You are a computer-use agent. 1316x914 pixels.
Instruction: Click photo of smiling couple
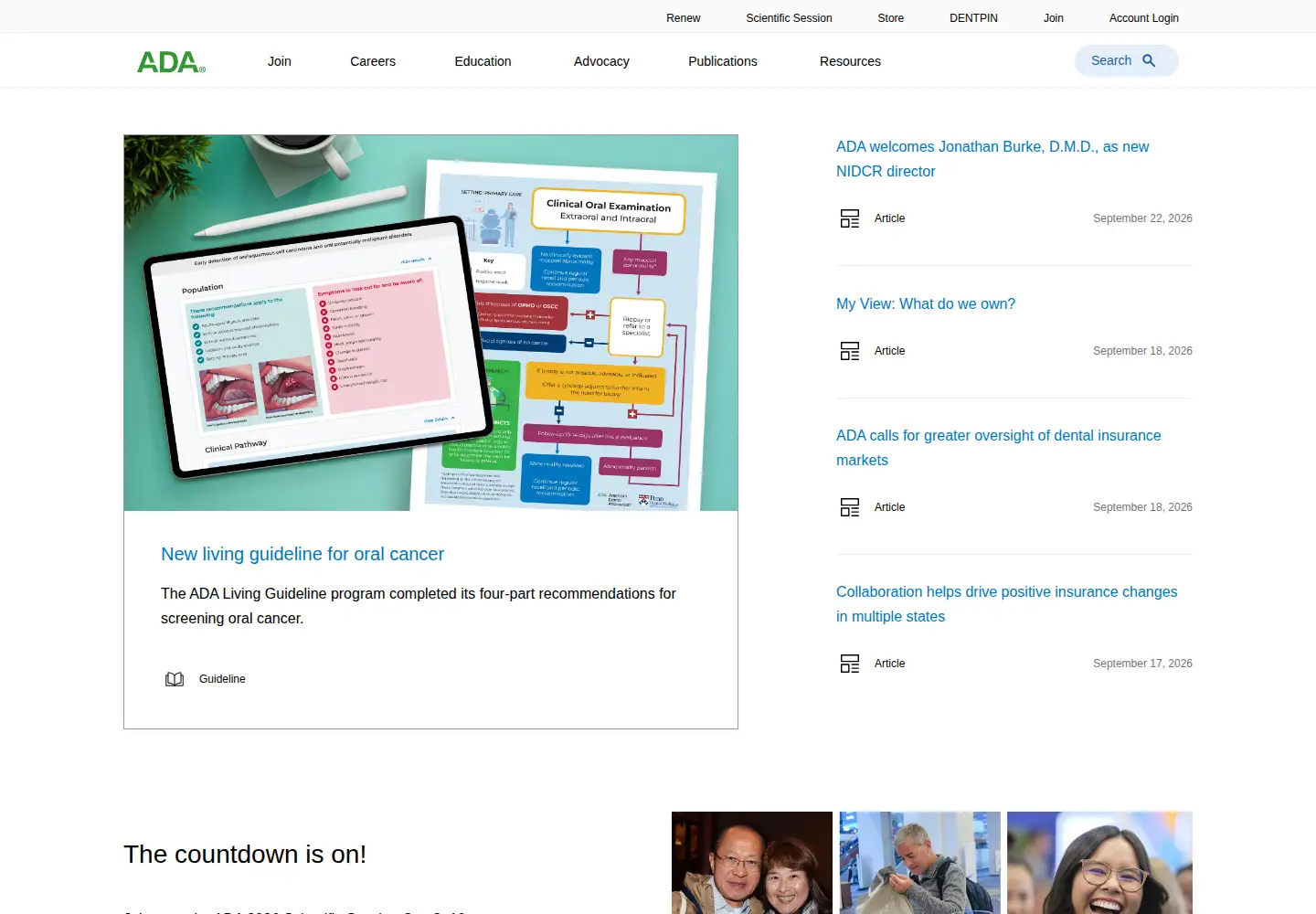tap(752, 863)
